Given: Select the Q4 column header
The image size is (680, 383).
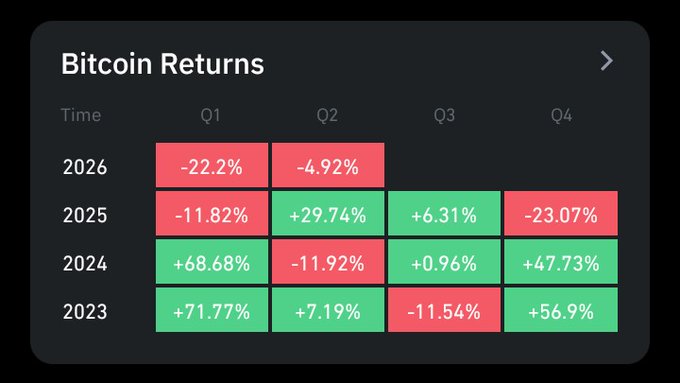Looking at the screenshot, I should pyautogui.click(x=561, y=115).
